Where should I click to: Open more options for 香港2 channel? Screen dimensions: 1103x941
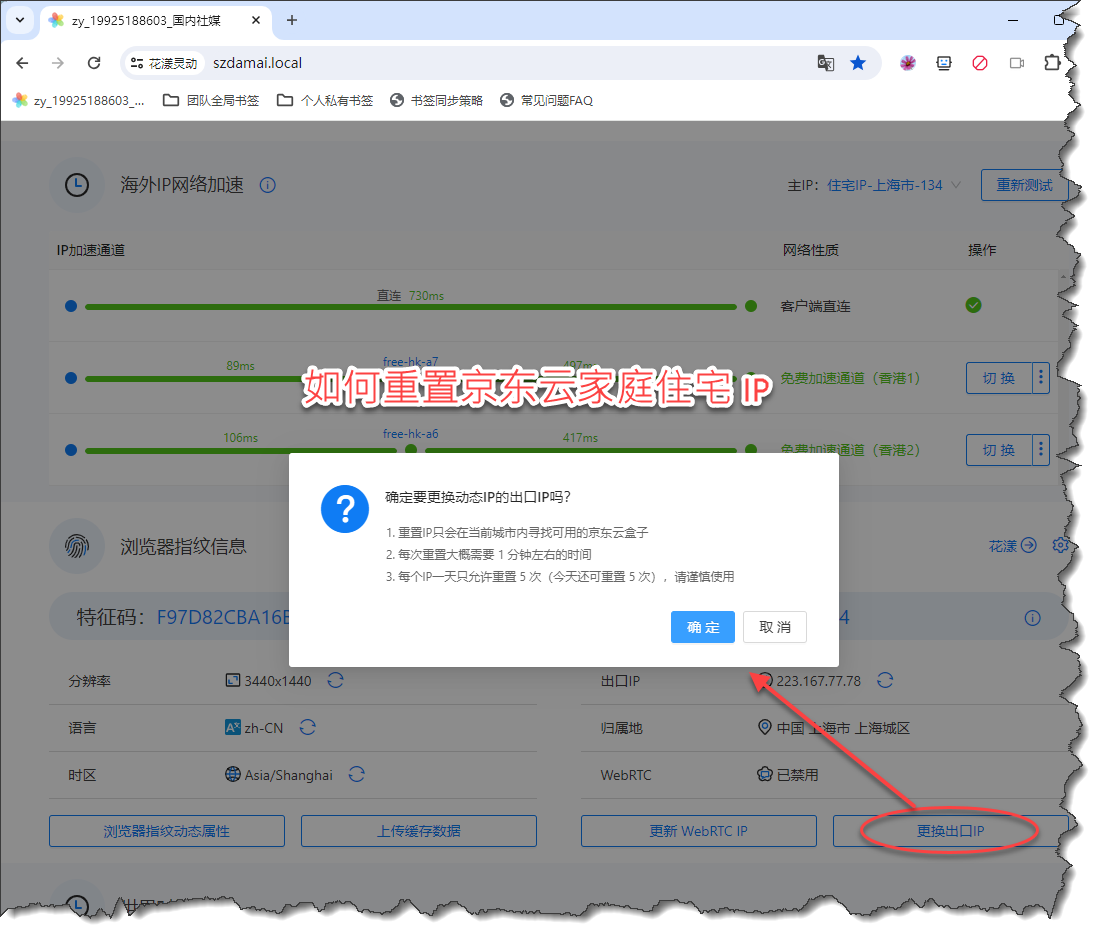coord(1041,450)
